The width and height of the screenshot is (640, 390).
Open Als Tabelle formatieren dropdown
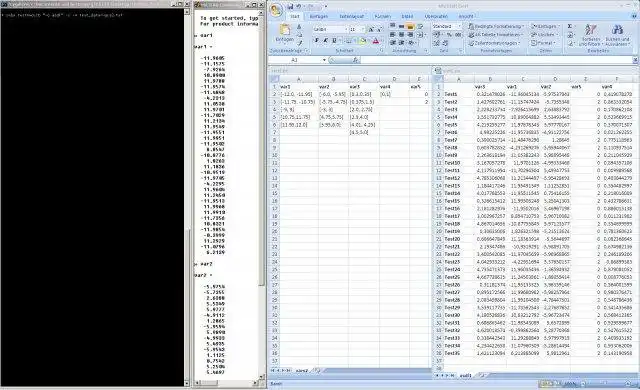click(x=496, y=35)
